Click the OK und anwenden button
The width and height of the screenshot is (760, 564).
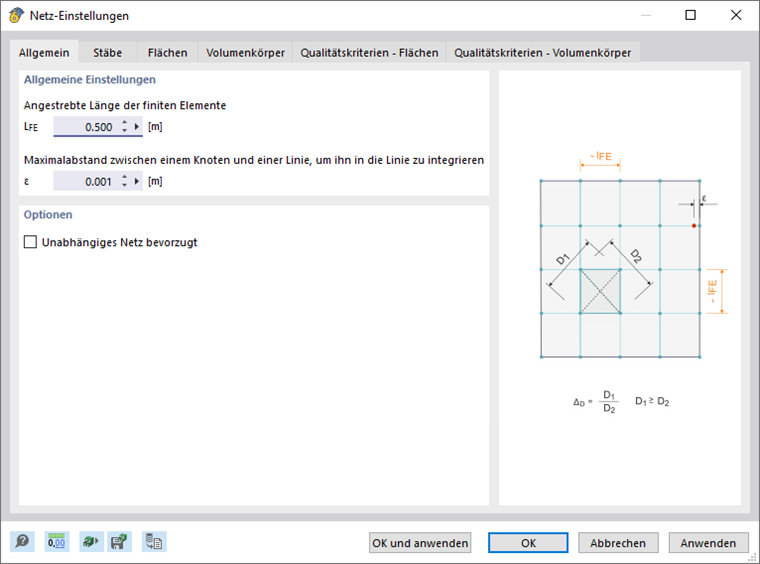tap(420, 543)
